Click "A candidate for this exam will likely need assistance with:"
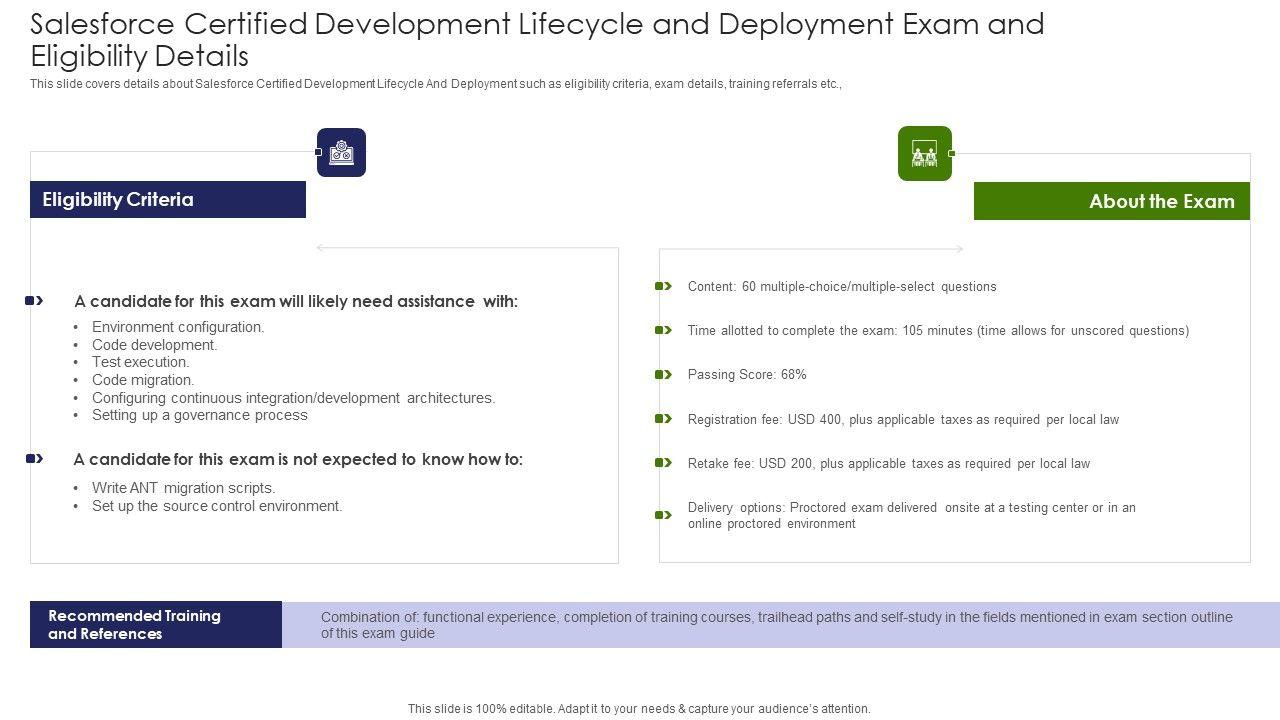This screenshot has height=720, width=1280. 296,301
